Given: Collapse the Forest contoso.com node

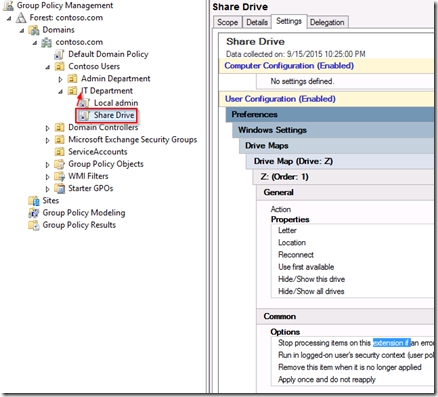Looking at the screenshot, I should point(9,18).
